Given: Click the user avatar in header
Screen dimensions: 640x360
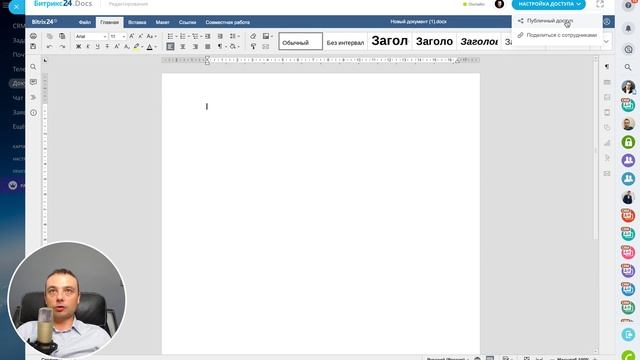Looking at the screenshot, I should (x=499, y=4).
